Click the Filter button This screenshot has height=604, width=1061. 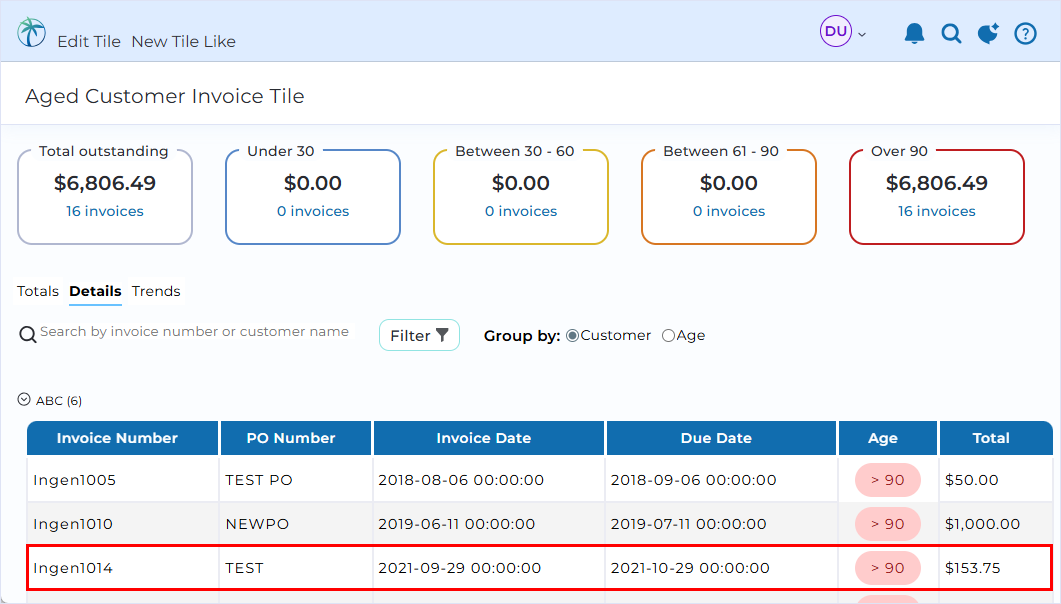pos(419,335)
